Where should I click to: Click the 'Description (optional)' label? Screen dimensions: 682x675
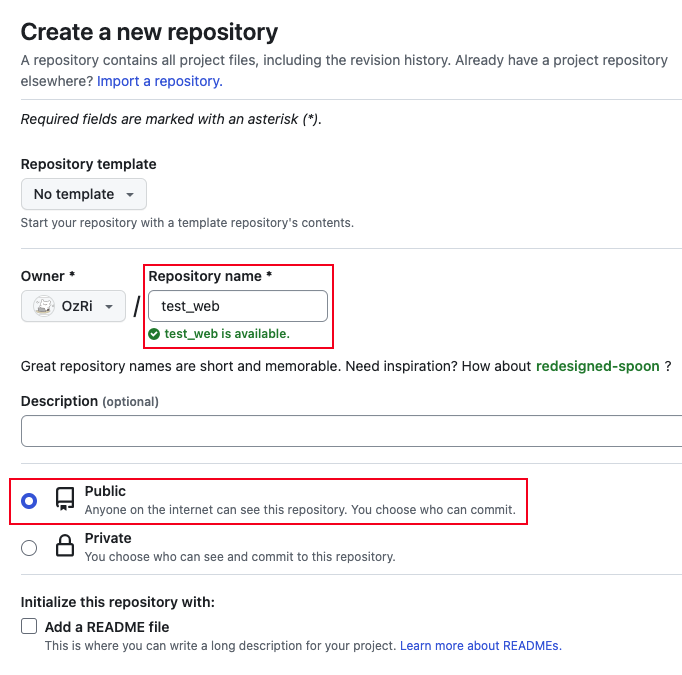[x=90, y=401]
